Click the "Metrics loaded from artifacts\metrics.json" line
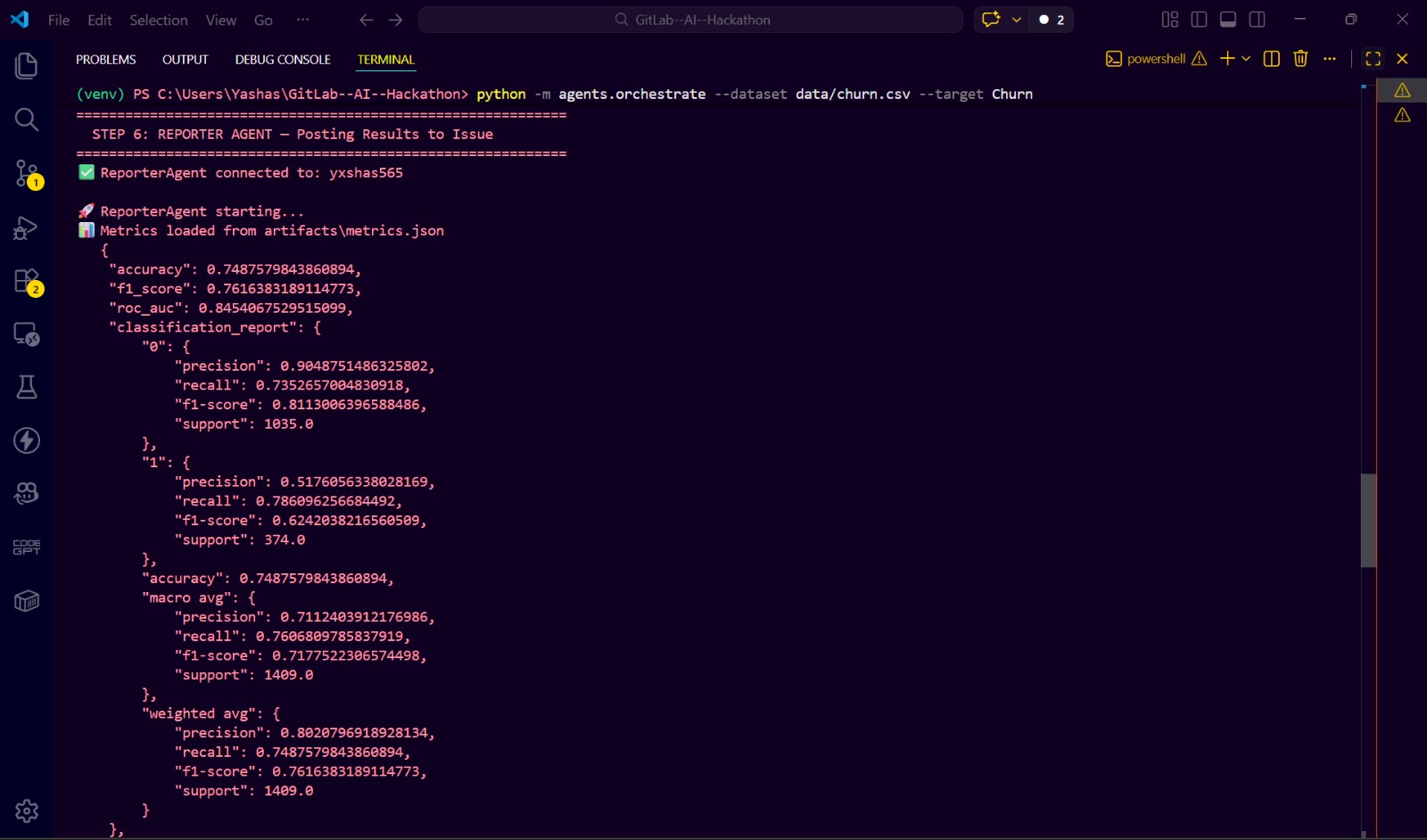The height and width of the screenshot is (840, 1427). pyautogui.click(x=261, y=231)
